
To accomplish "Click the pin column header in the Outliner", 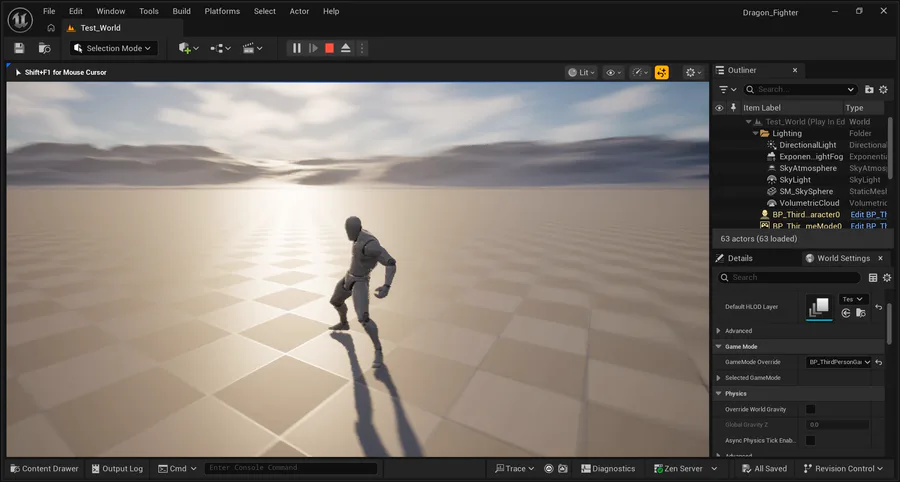I will (733, 108).
